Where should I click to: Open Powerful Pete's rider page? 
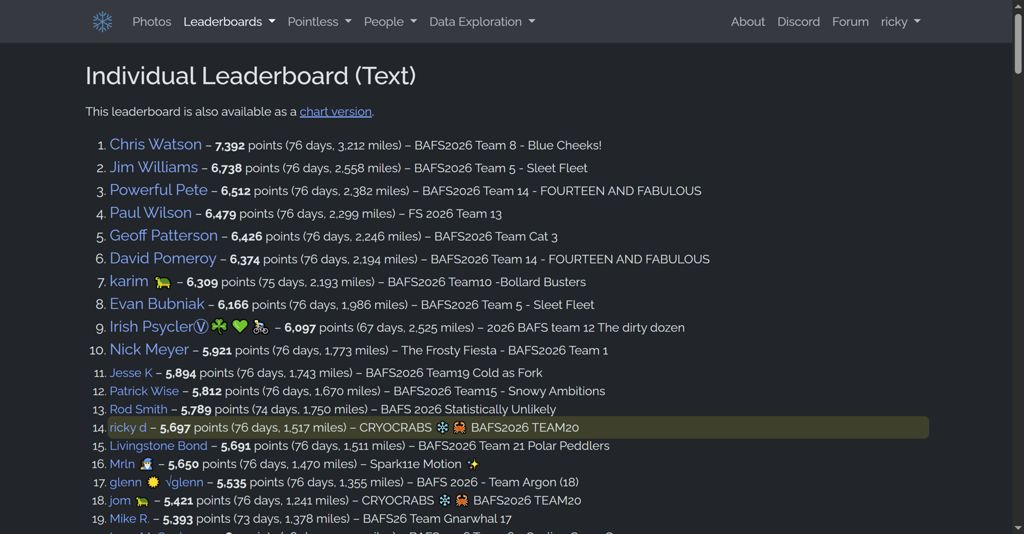pos(158,190)
